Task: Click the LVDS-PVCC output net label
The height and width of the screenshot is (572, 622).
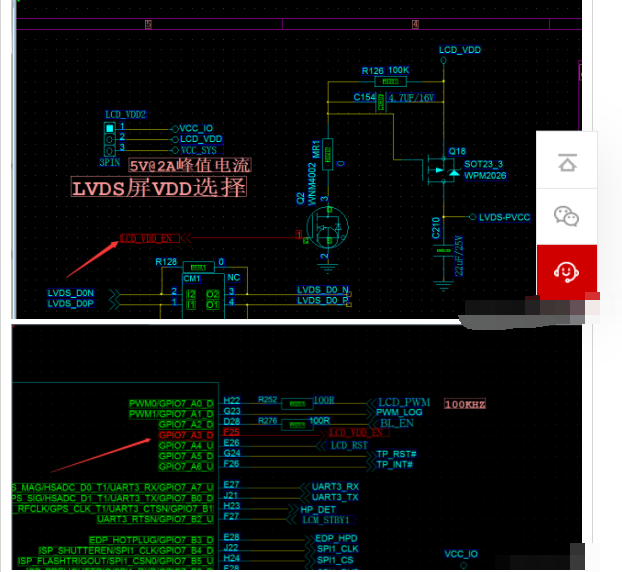Action: click(505, 216)
